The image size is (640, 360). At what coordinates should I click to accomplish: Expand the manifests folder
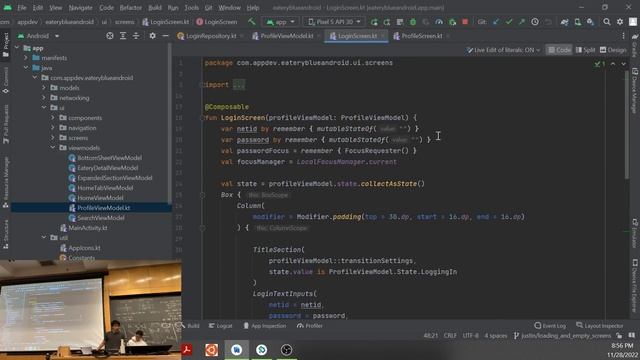point(26,58)
